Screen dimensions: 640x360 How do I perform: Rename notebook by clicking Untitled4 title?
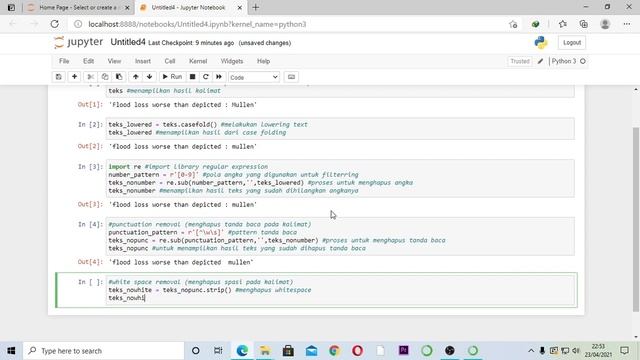(x=128, y=42)
